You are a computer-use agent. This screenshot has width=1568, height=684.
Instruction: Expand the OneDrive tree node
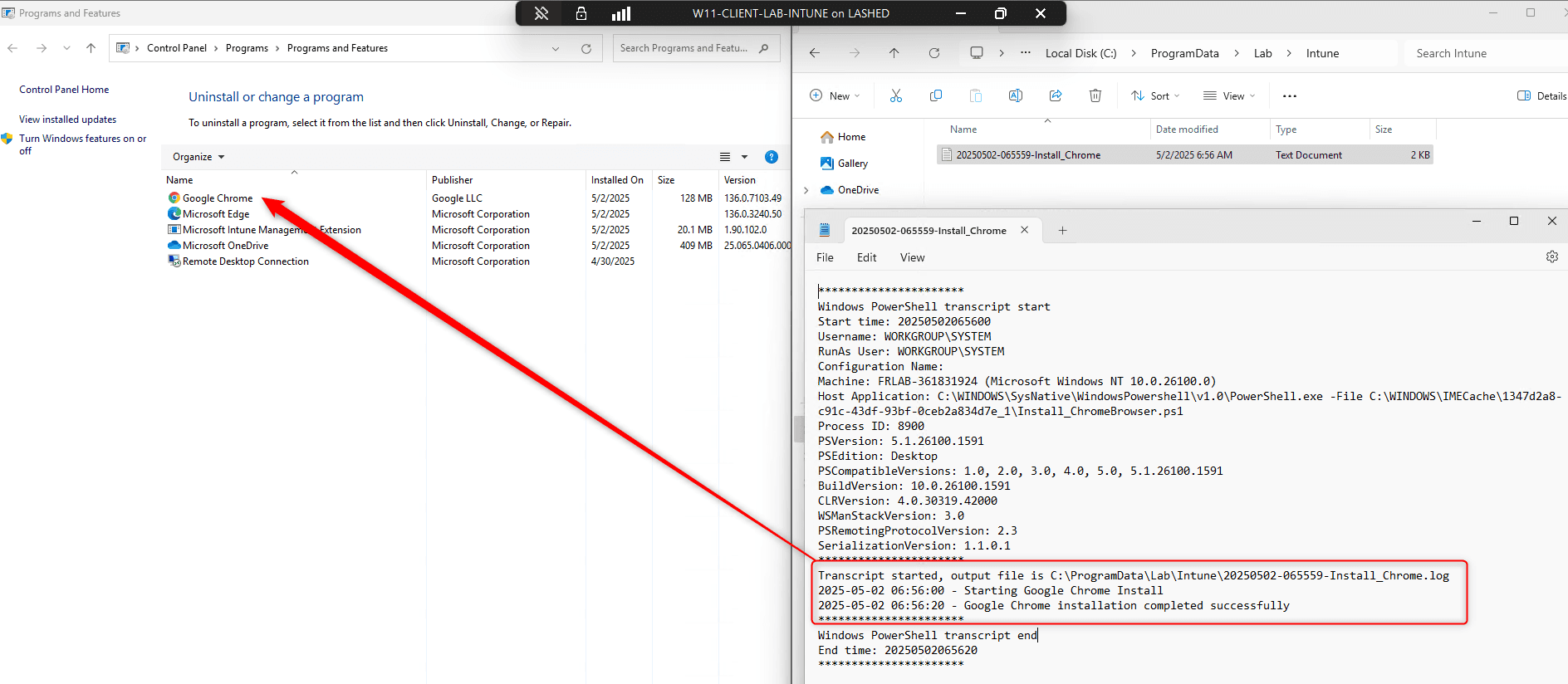point(806,190)
